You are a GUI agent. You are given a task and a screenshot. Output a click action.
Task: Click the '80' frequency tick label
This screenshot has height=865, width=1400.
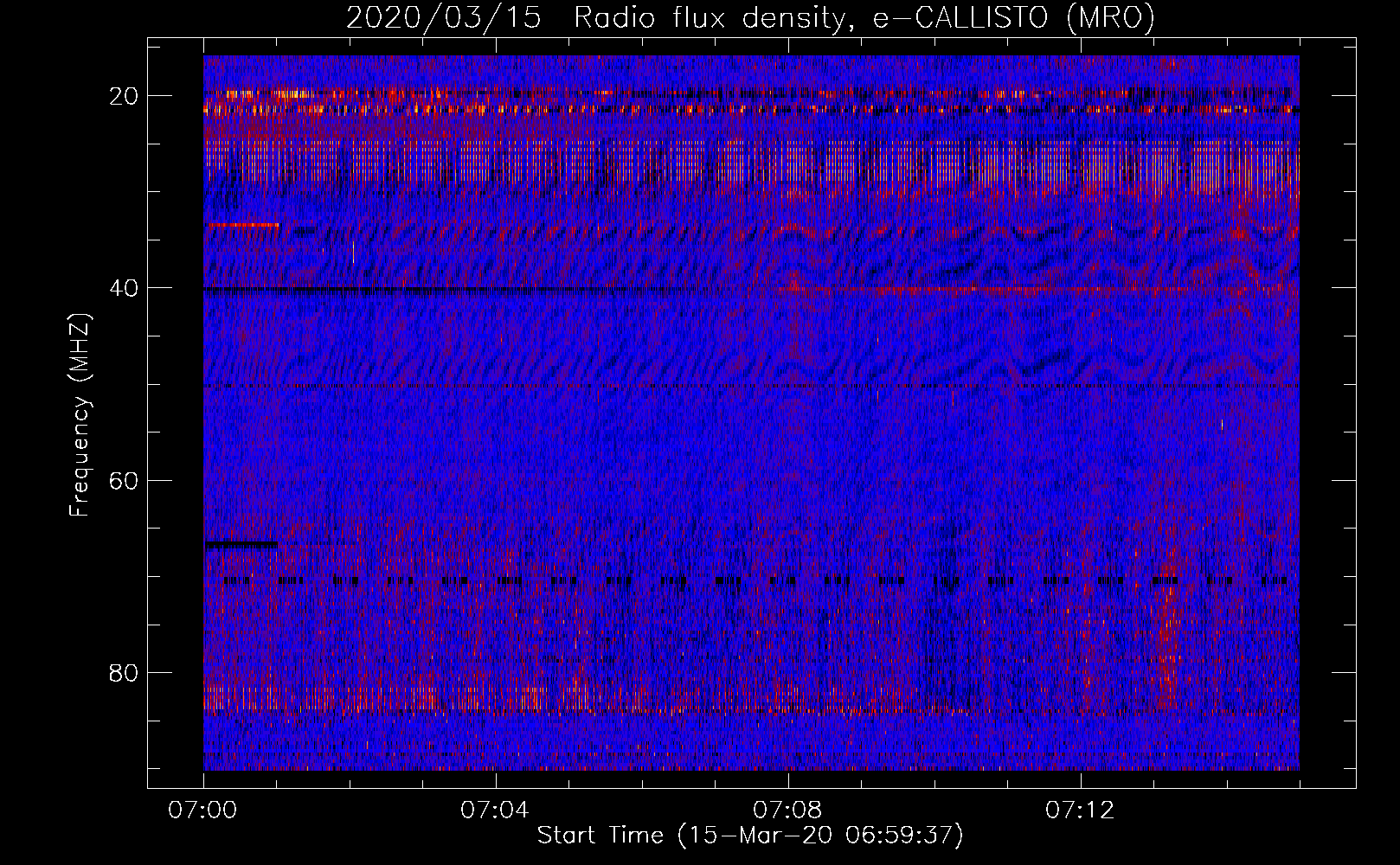coord(125,672)
